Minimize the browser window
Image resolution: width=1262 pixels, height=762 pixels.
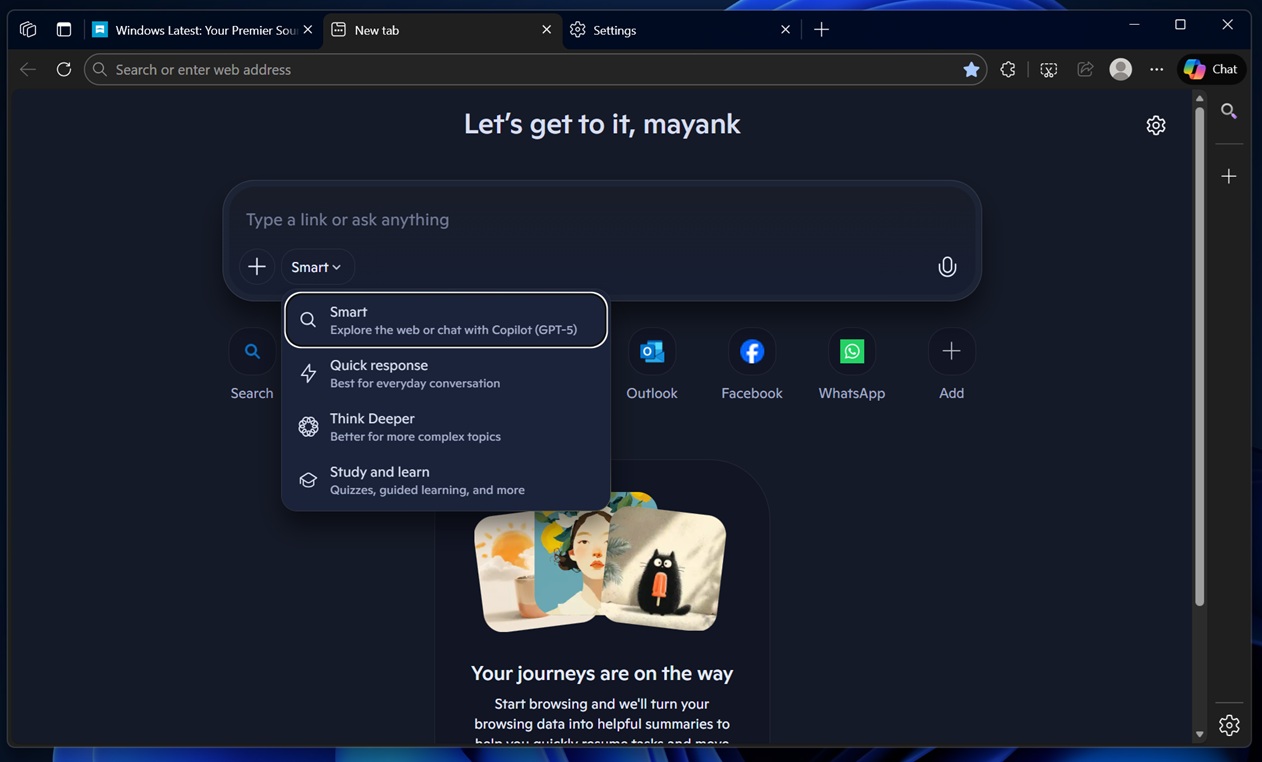1134,24
